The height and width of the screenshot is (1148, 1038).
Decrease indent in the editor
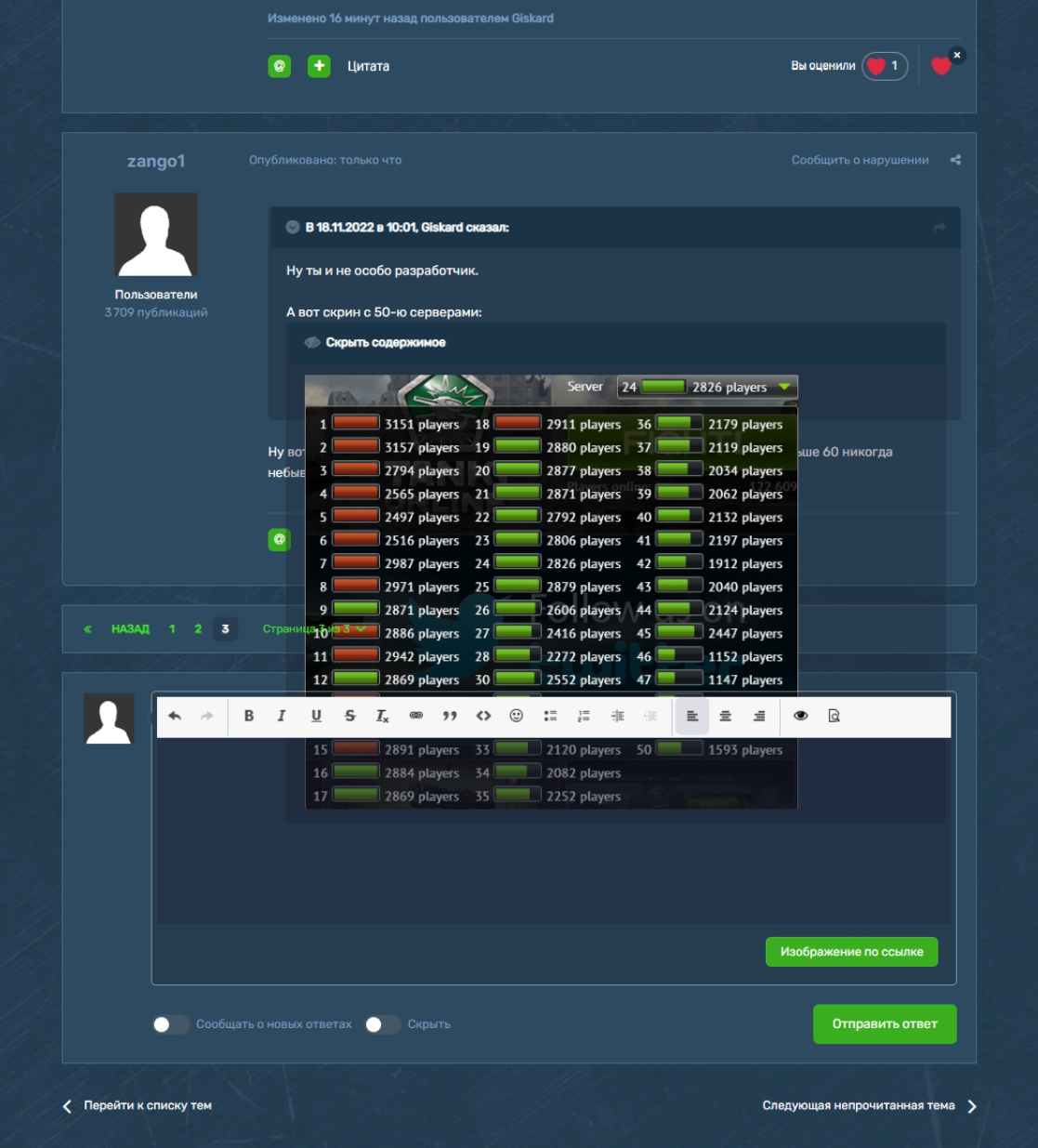(650, 716)
